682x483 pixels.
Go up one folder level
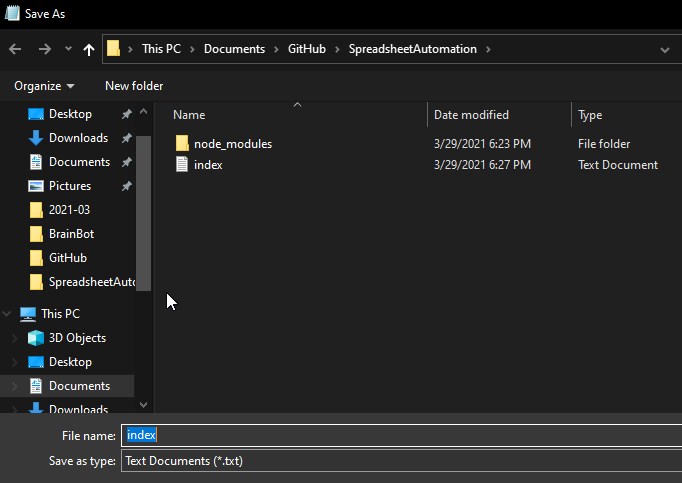(89, 50)
